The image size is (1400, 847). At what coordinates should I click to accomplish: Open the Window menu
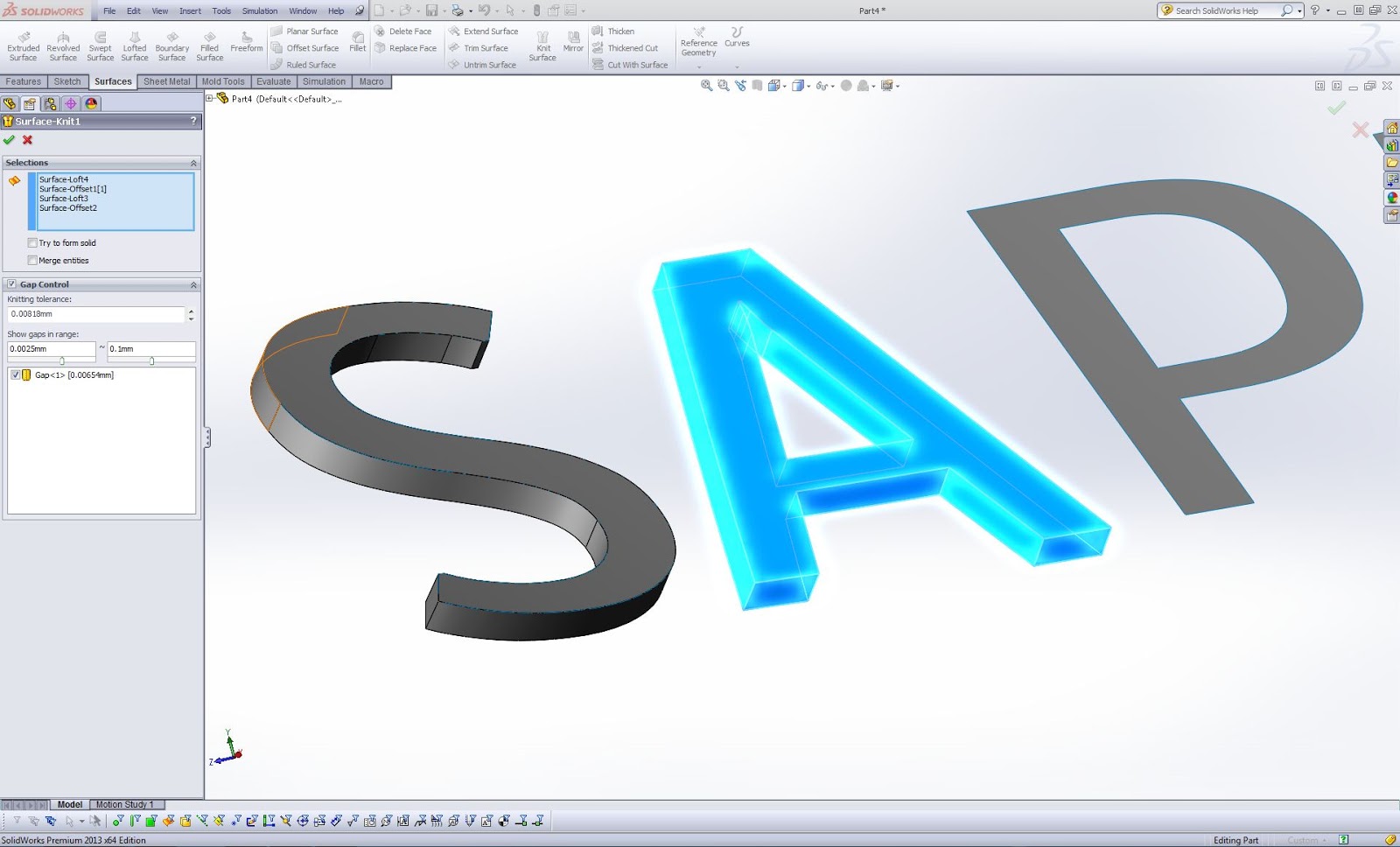[303, 11]
